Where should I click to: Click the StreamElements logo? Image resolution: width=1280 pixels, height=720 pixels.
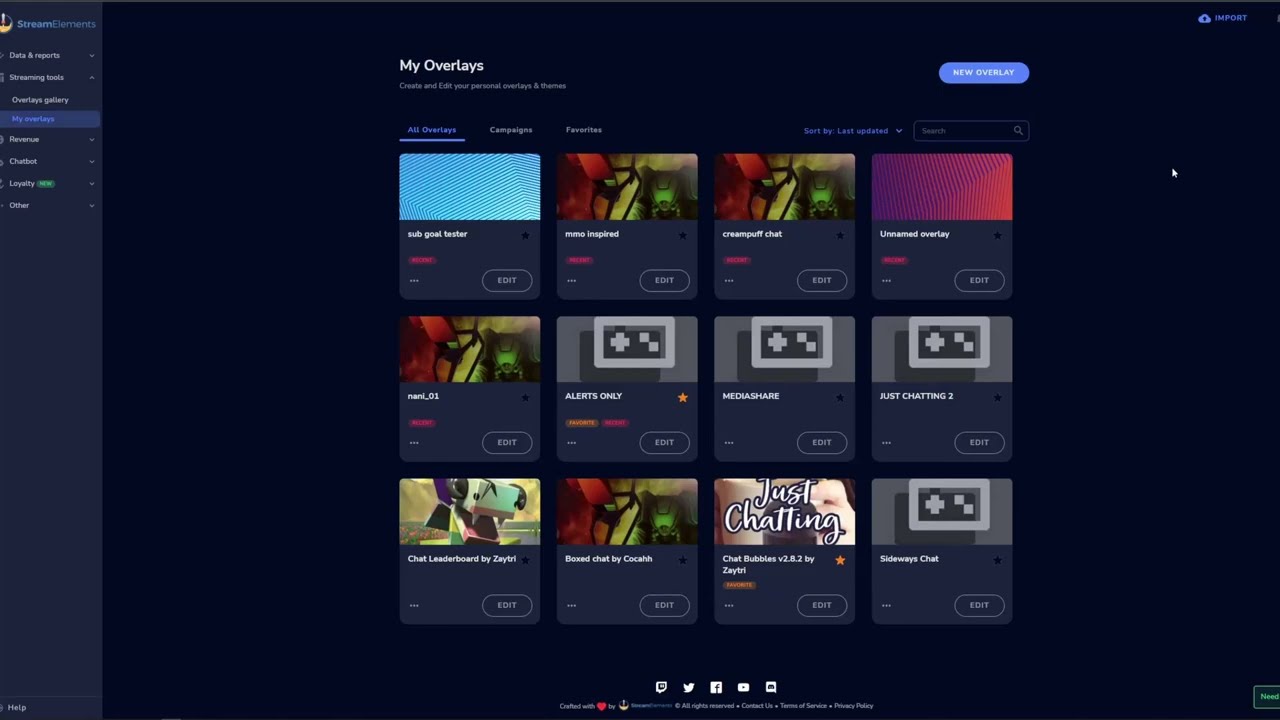click(x=49, y=23)
